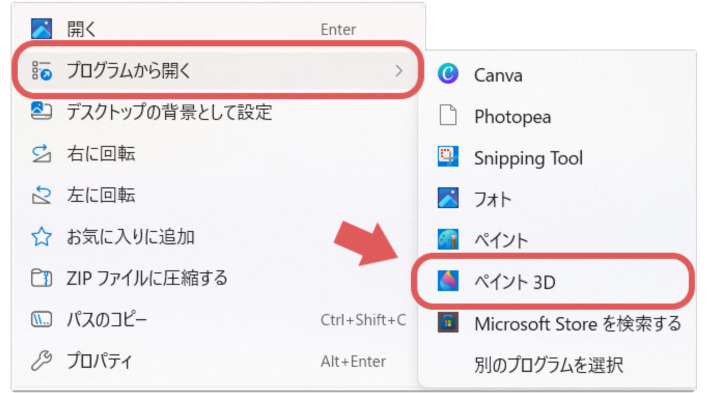Click the ペイント palette icon
This screenshot has height=393, width=710.
point(448,240)
